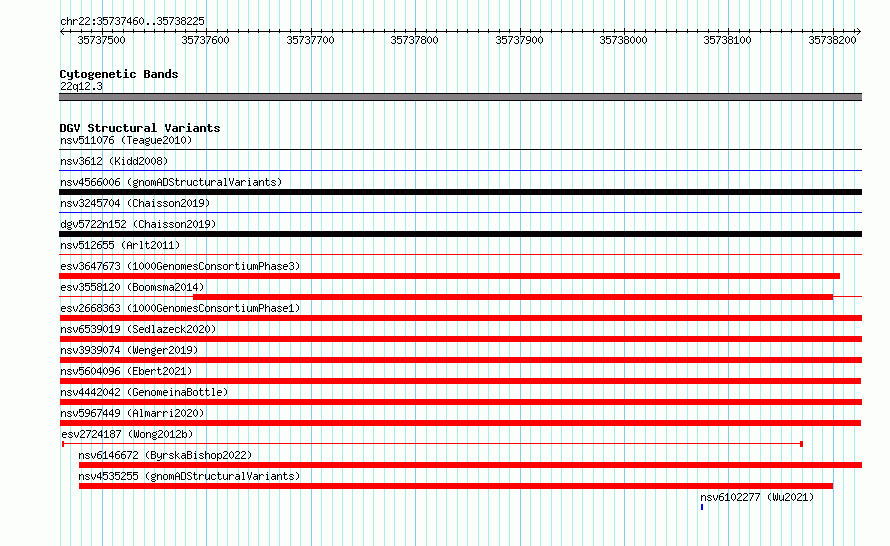Open the DGV Structural Variants track title
The width and height of the screenshot is (890, 546).
tap(140, 128)
